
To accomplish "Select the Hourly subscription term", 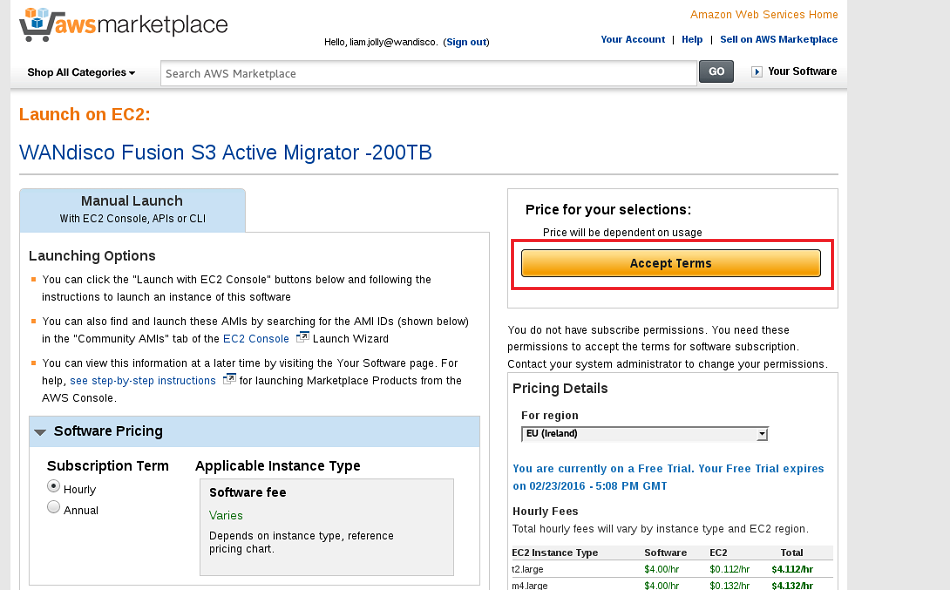I will [x=54, y=486].
